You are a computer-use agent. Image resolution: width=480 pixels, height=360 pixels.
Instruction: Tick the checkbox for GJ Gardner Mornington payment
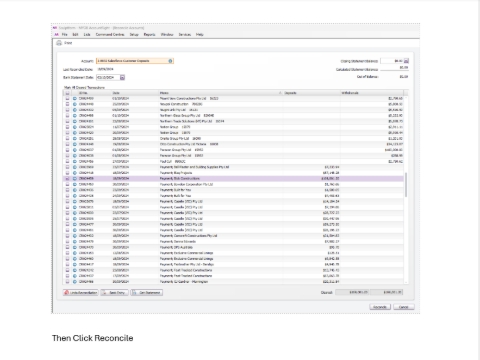pos(67,282)
